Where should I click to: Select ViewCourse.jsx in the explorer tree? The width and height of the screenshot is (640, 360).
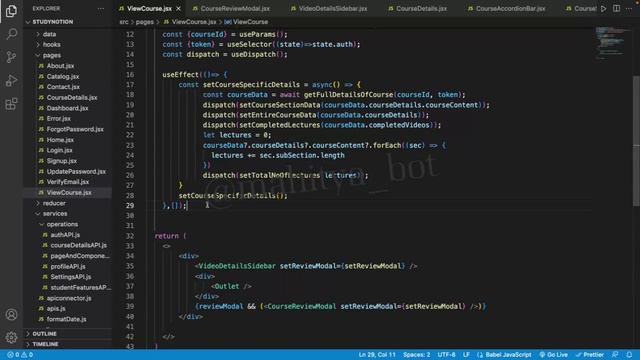click(x=69, y=193)
